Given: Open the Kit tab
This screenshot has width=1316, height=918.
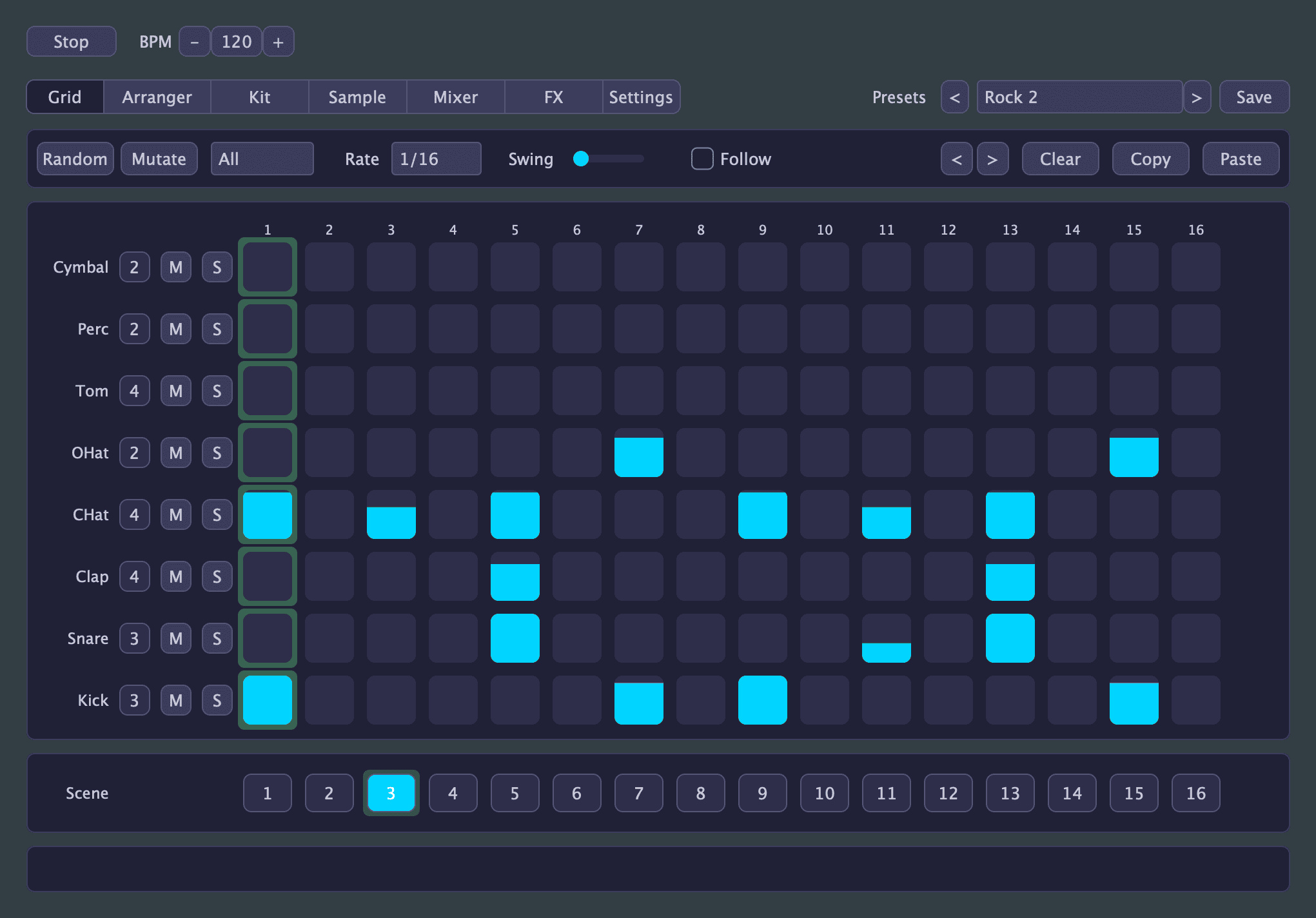Looking at the screenshot, I should click(260, 97).
